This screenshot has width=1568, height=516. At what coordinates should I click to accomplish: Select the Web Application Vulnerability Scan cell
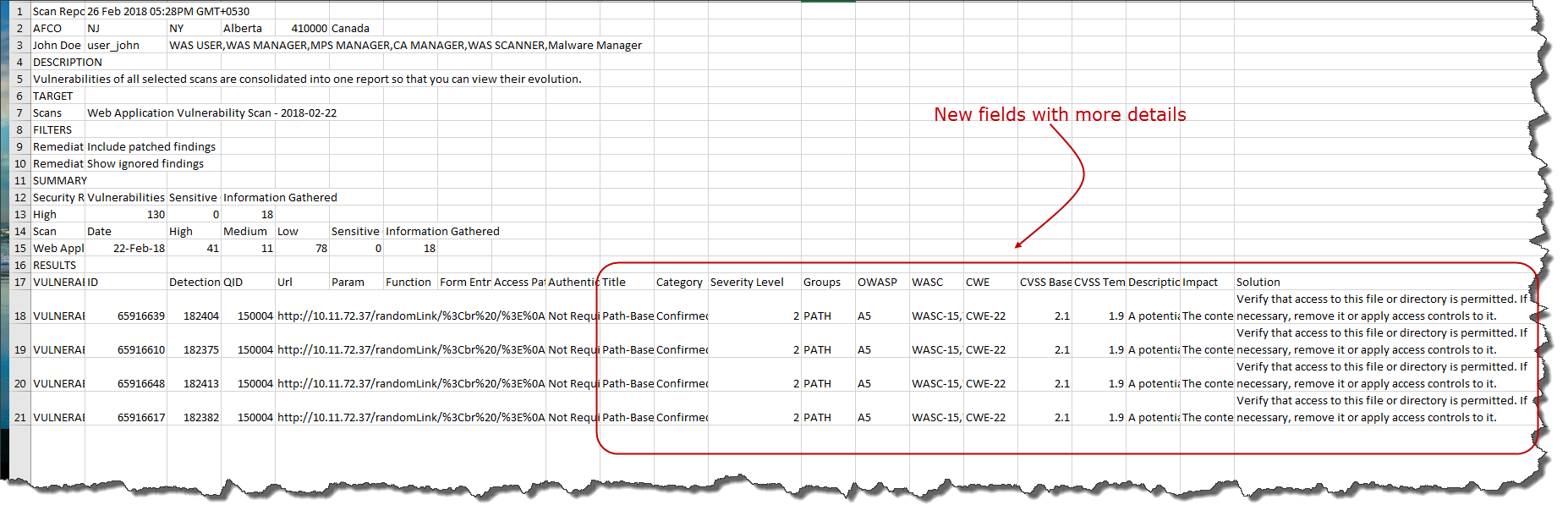[211, 113]
